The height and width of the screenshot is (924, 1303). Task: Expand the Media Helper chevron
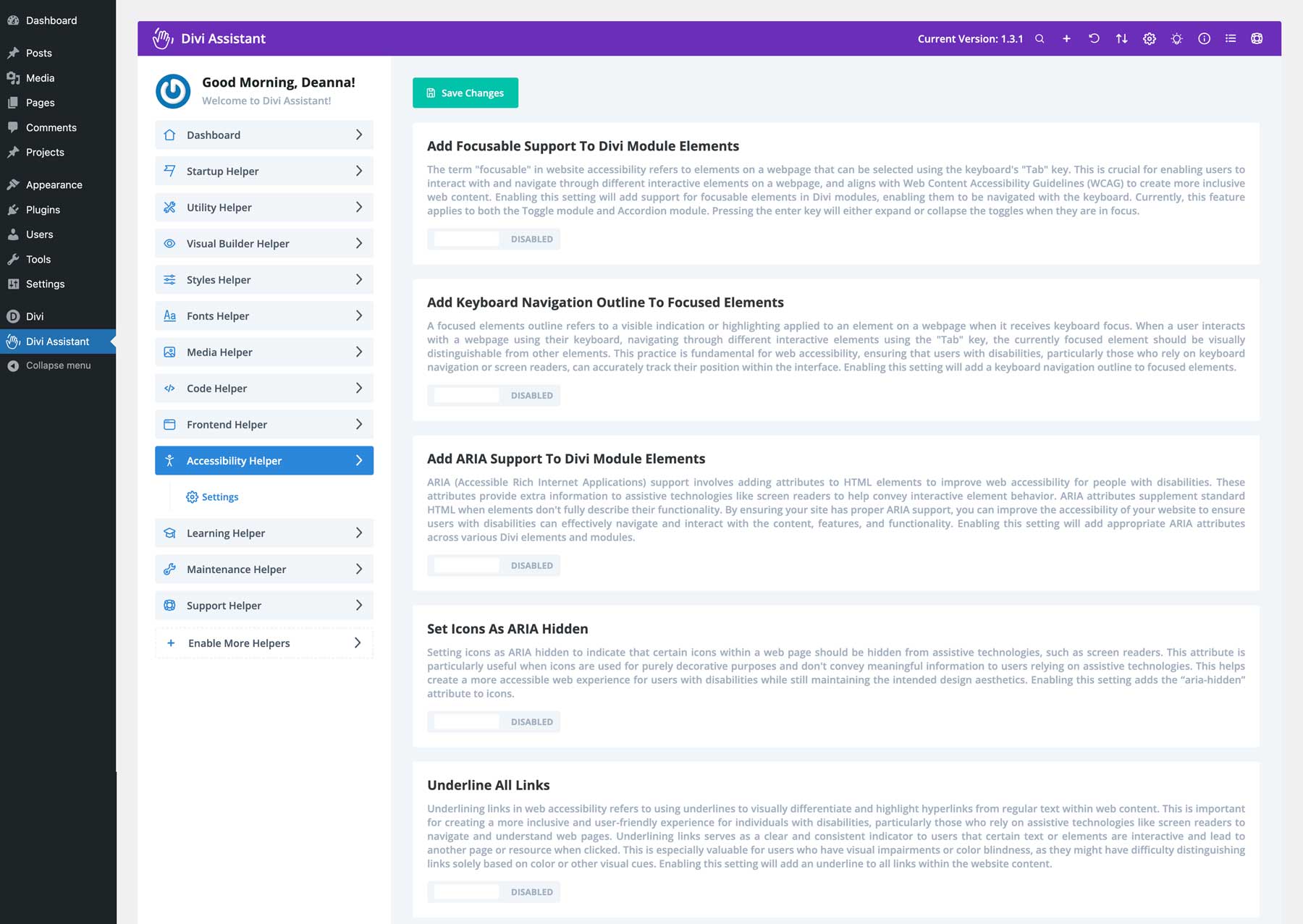tap(359, 352)
